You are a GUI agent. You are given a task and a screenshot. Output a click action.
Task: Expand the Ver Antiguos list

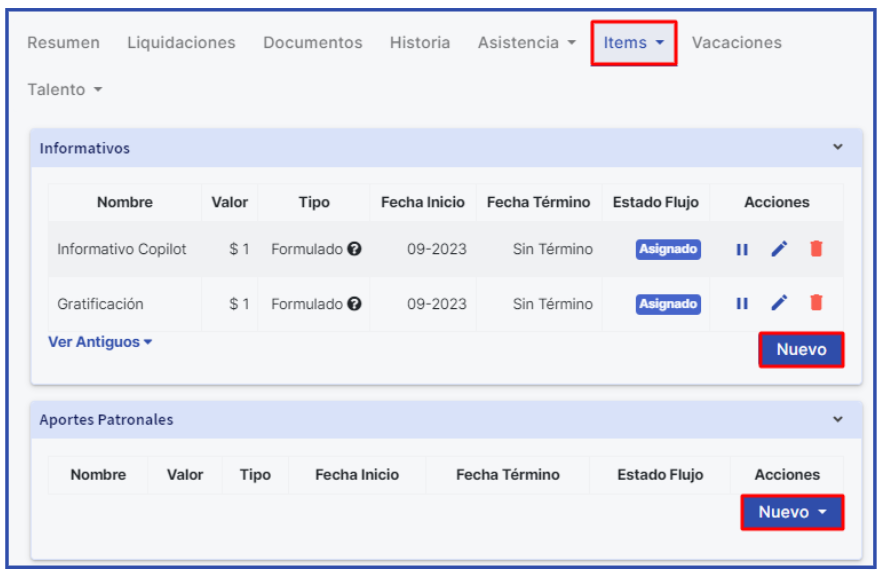[100, 342]
